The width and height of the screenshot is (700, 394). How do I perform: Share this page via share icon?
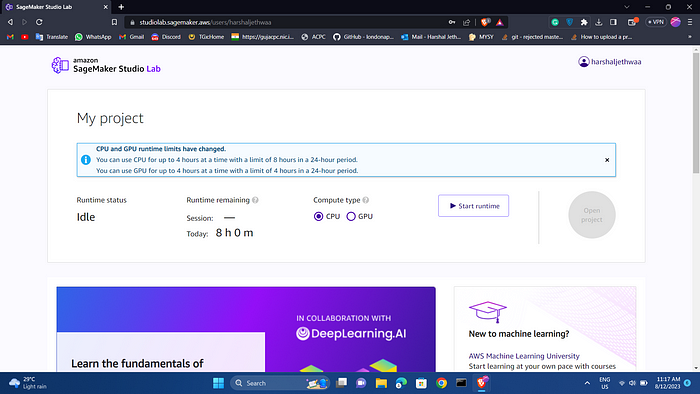point(467,22)
